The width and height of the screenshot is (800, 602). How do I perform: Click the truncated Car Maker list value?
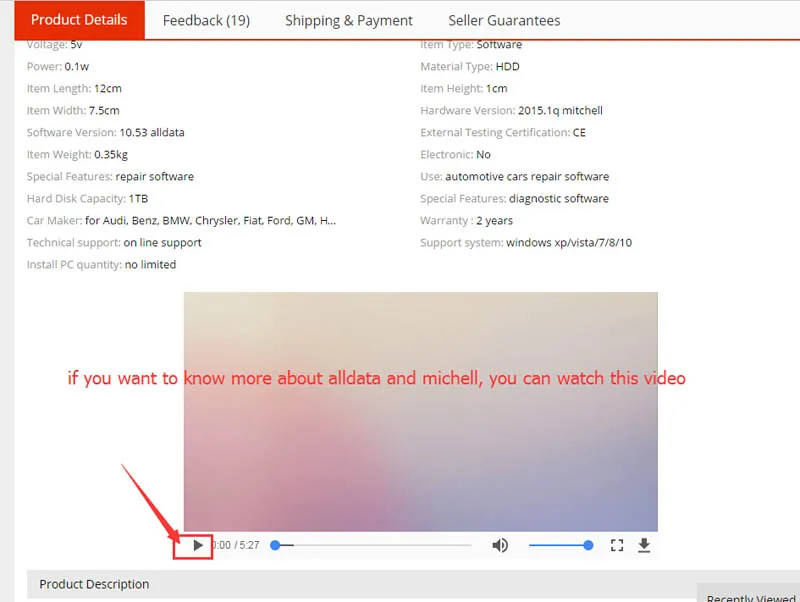[210, 221]
